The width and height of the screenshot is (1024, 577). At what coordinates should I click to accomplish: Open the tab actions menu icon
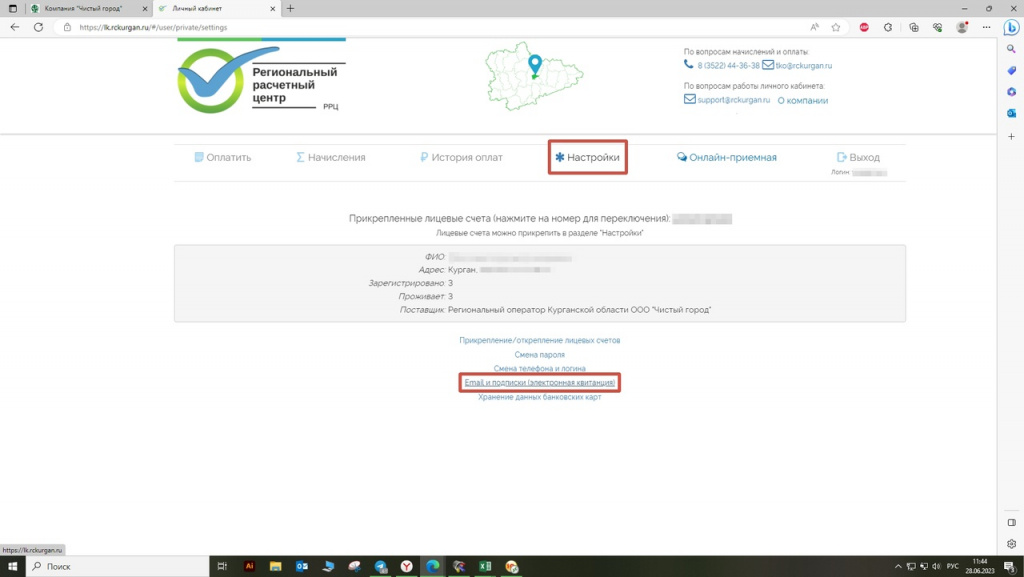click(x=12, y=8)
